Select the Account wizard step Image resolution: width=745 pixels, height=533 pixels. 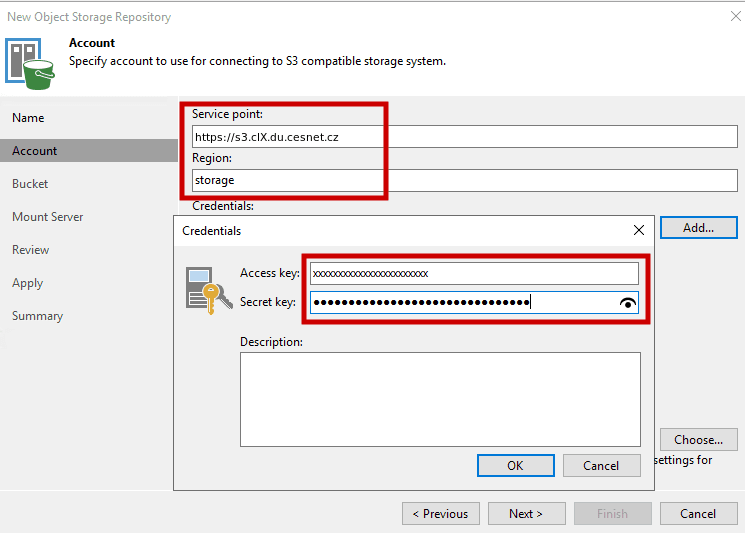click(x=89, y=151)
